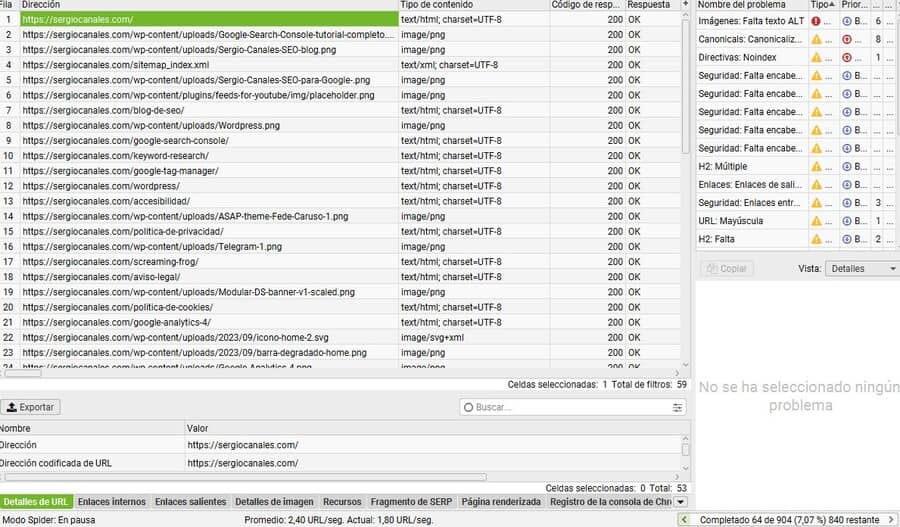This screenshot has width=900, height=527.
Task: Click the warning triangle in Canonicals row
Action: [x=816, y=39]
